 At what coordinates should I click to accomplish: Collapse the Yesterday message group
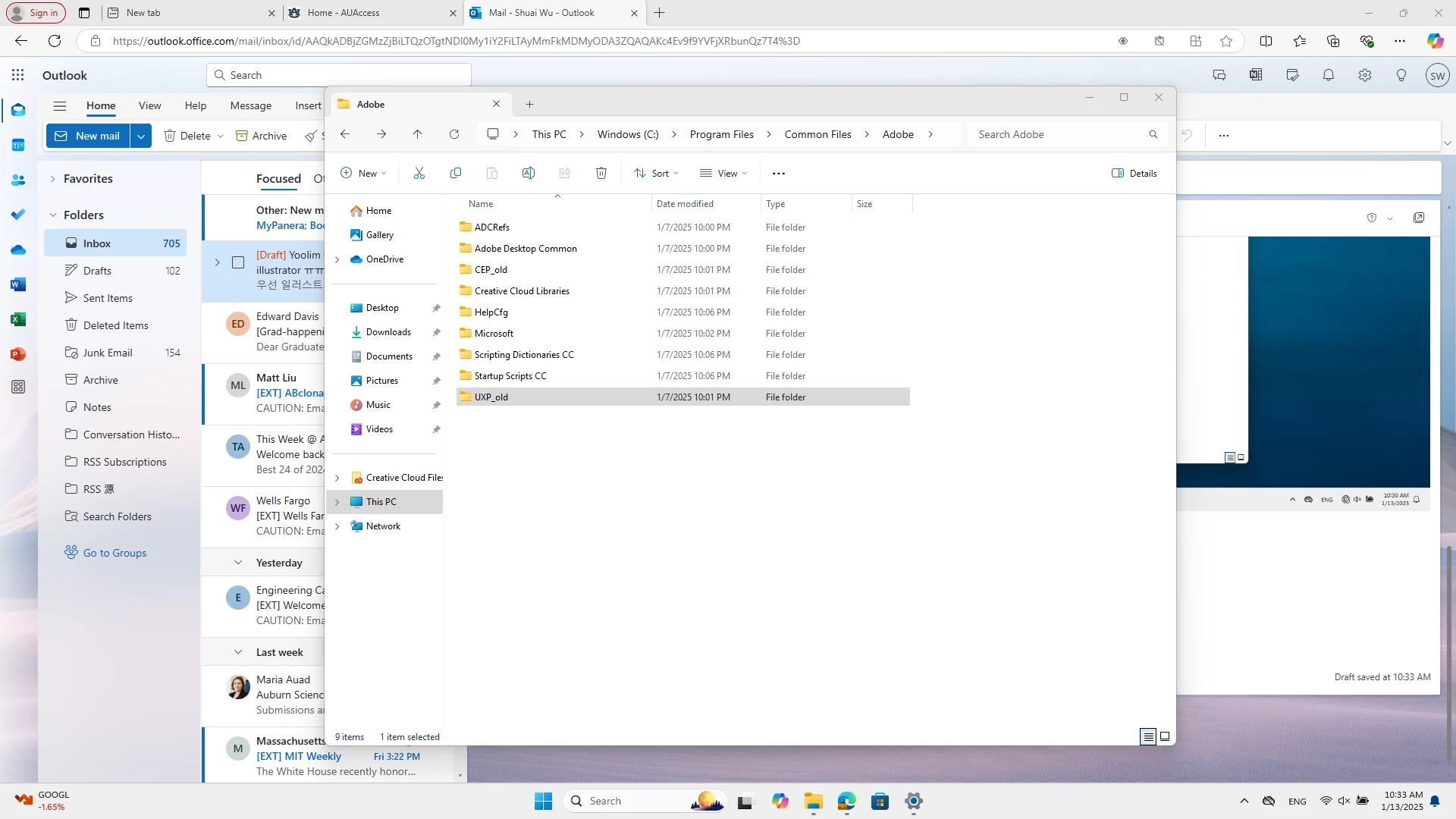238,563
